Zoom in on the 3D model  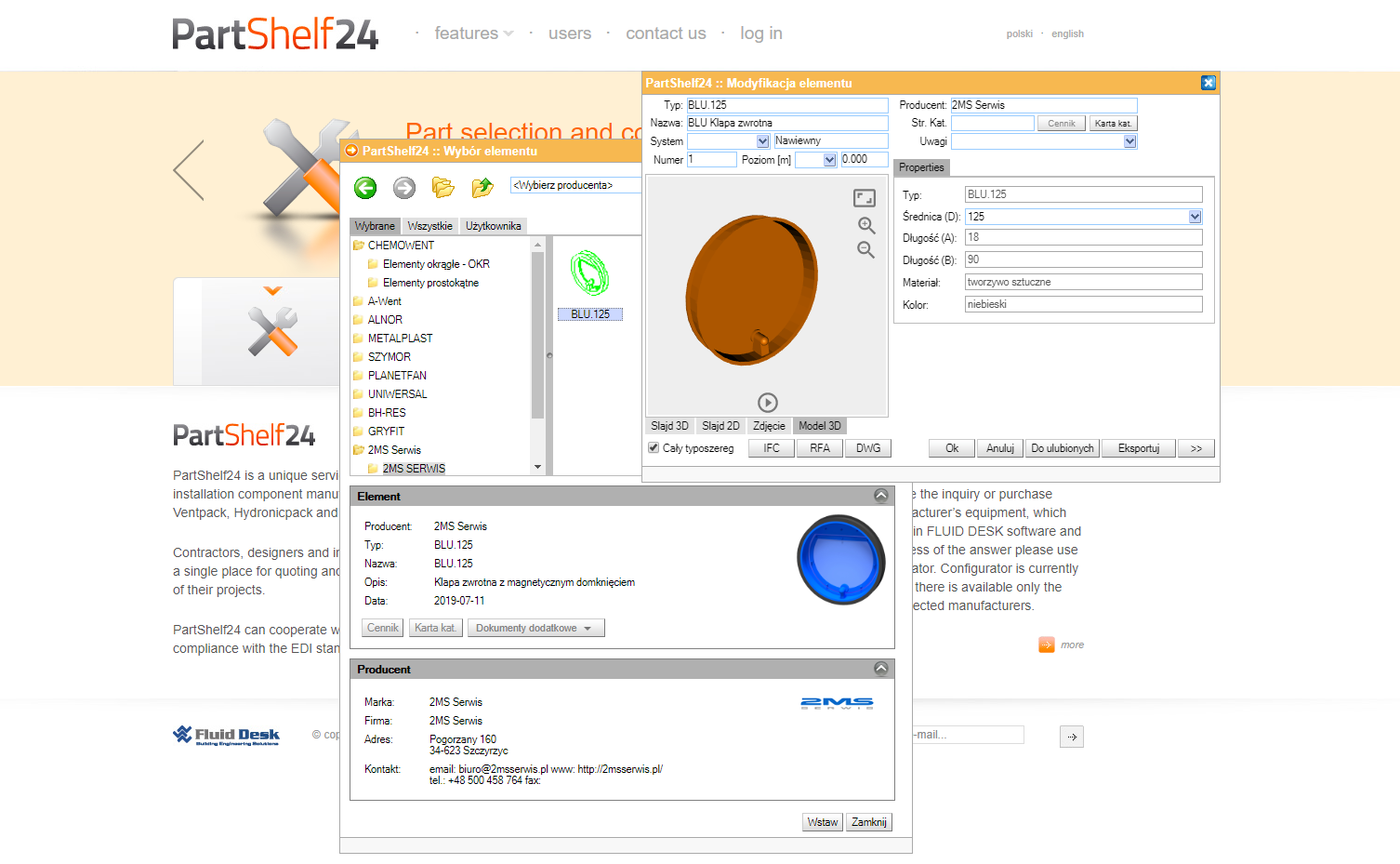tap(866, 225)
